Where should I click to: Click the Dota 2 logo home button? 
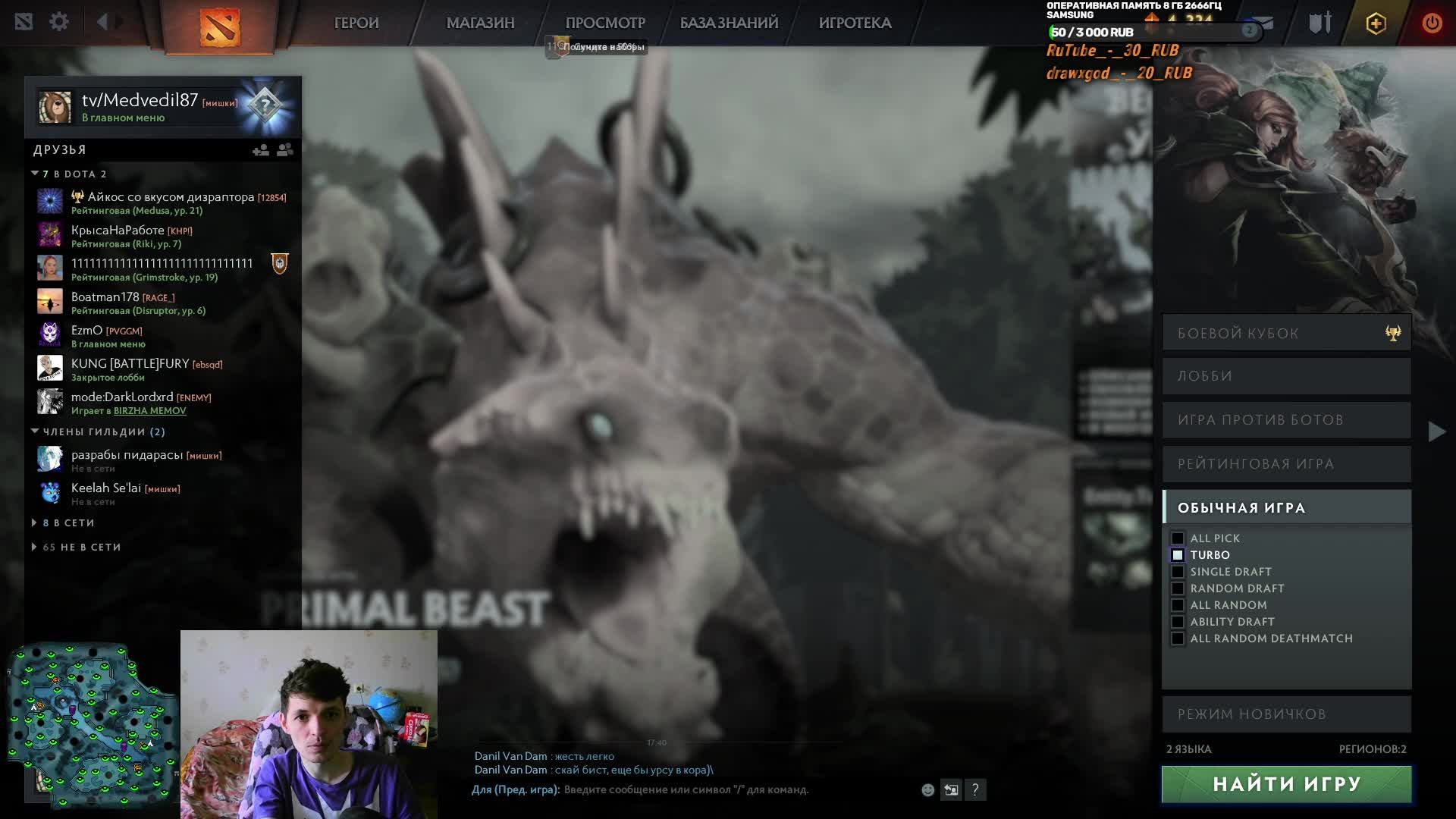220,27
